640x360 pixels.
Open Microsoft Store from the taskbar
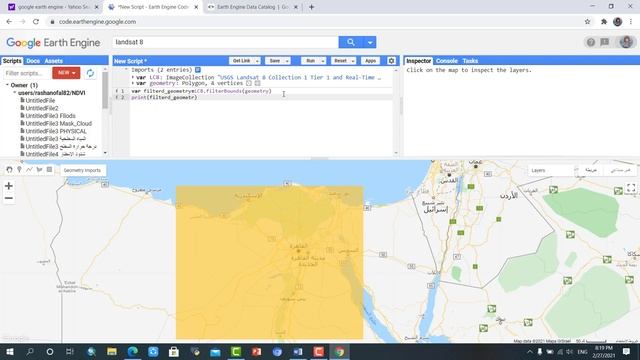pyautogui.click(x=174, y=352)
